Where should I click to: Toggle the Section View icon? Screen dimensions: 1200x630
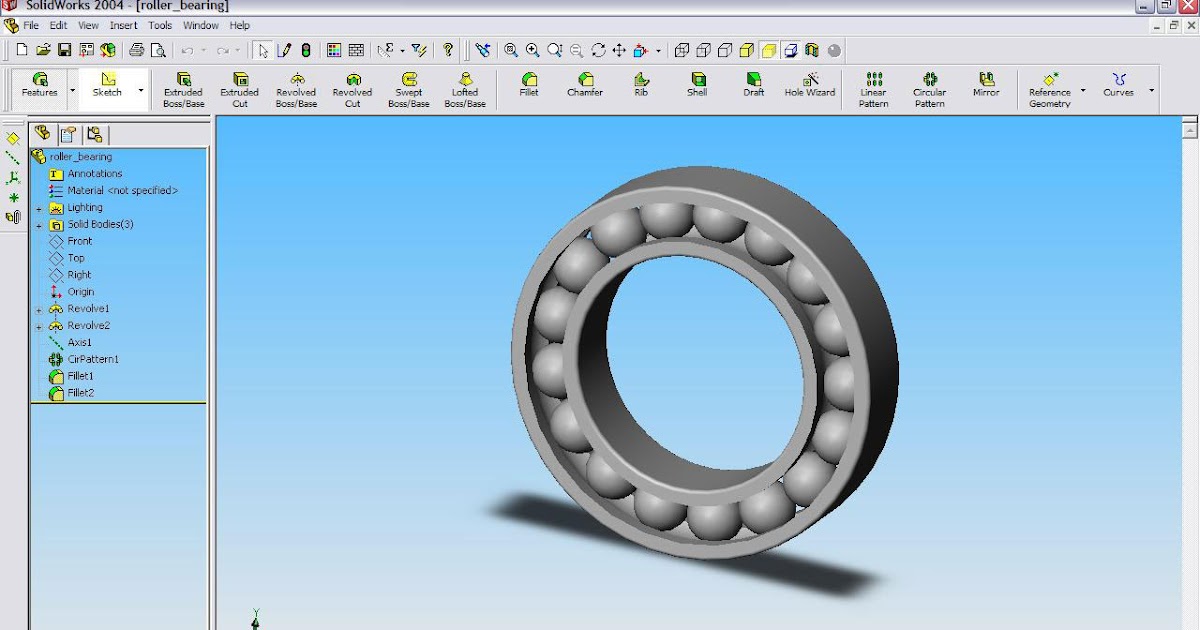[x=812, y=49]
